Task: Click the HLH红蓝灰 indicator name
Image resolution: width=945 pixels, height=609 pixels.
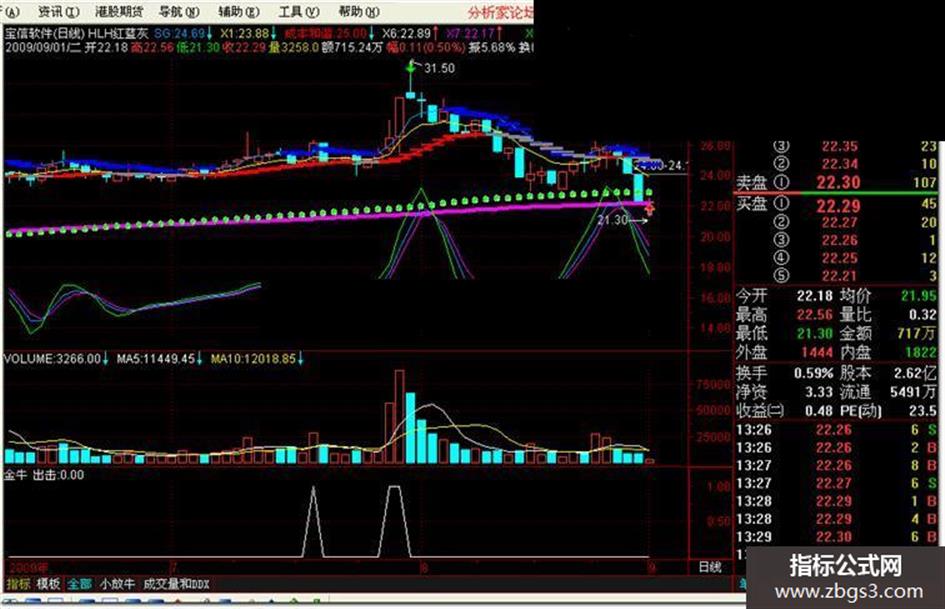Action: (118, 33)
